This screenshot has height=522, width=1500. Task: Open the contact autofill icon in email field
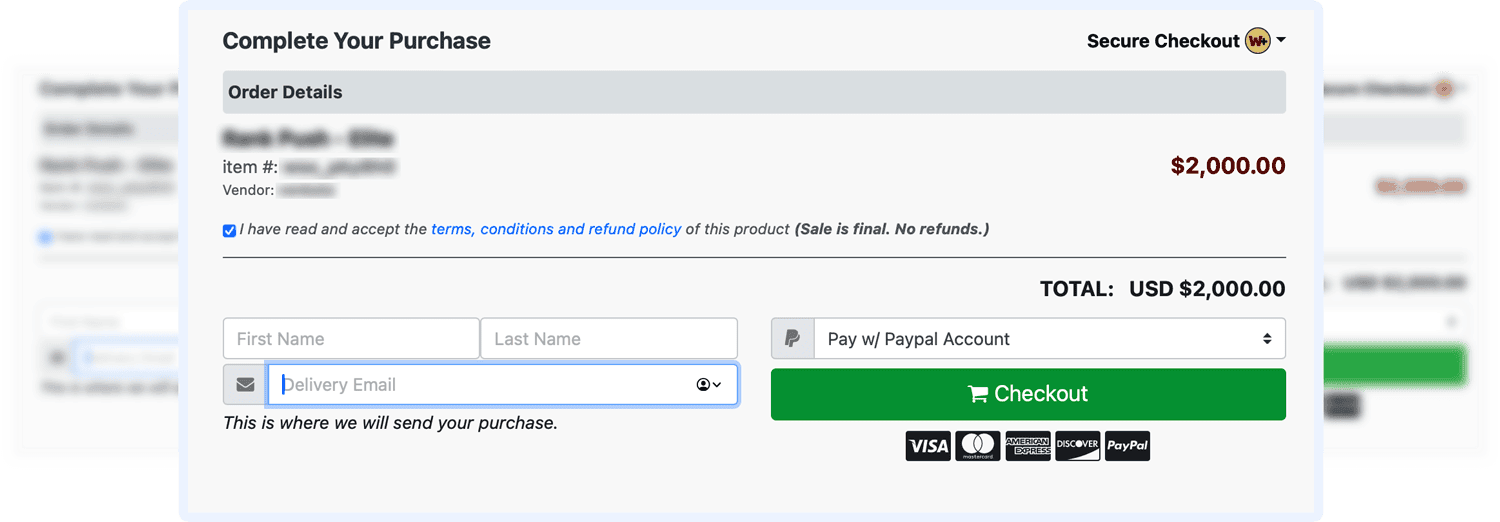(x=708, y=385)
